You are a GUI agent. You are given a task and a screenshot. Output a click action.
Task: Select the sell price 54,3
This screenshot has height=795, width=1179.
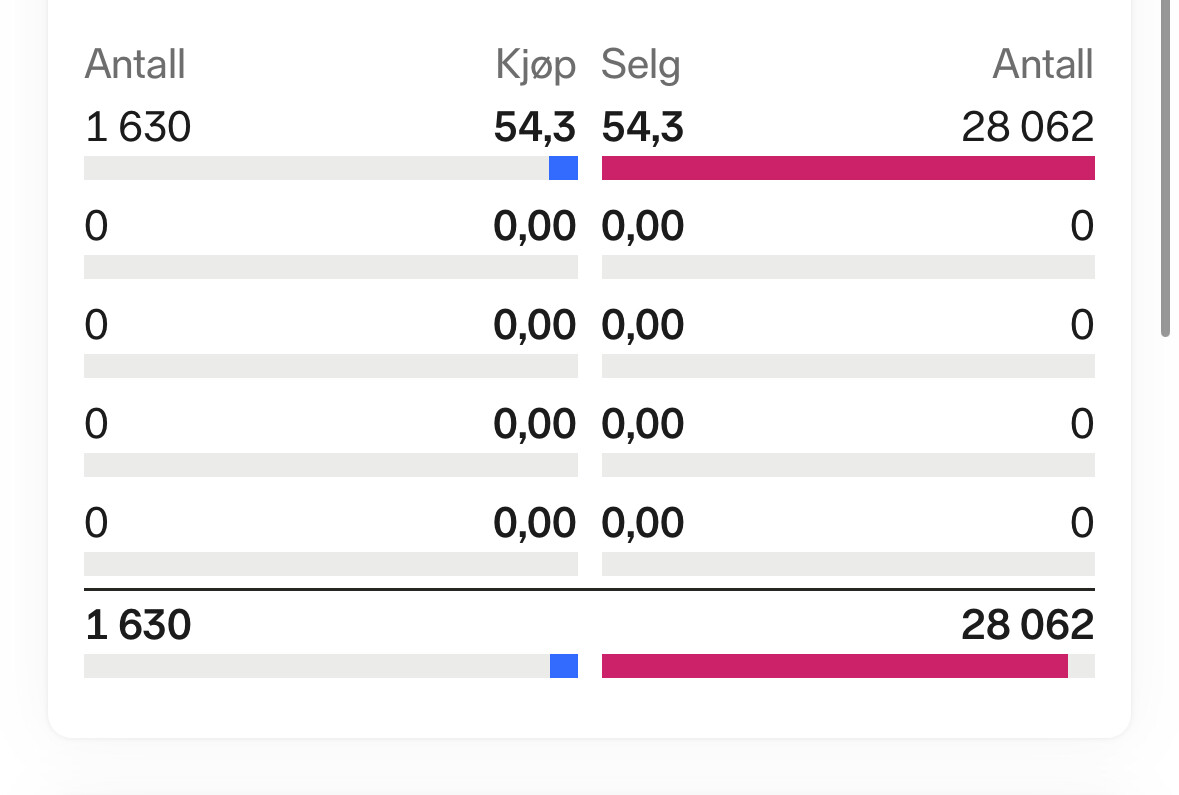(643, 127)
